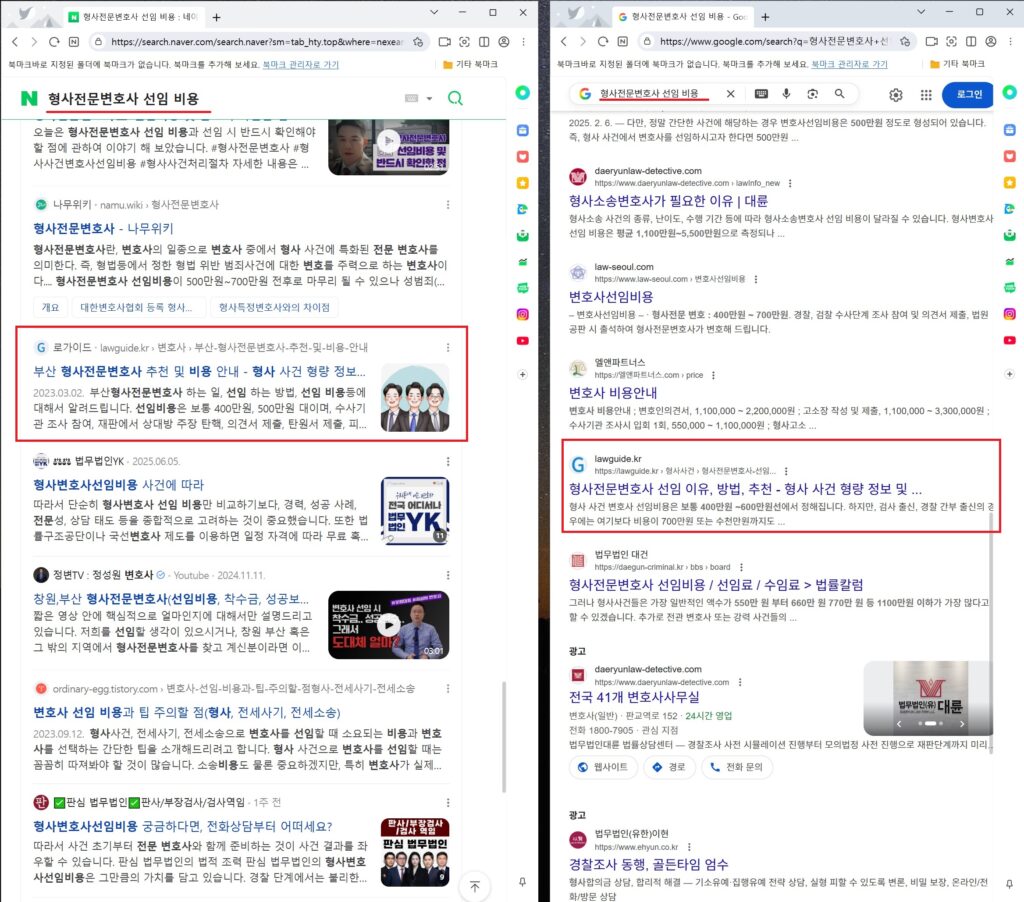Open 변호사선임비용 law-seoul.com result
This screenshot has width=1024, height=902.
click(611, 297)
